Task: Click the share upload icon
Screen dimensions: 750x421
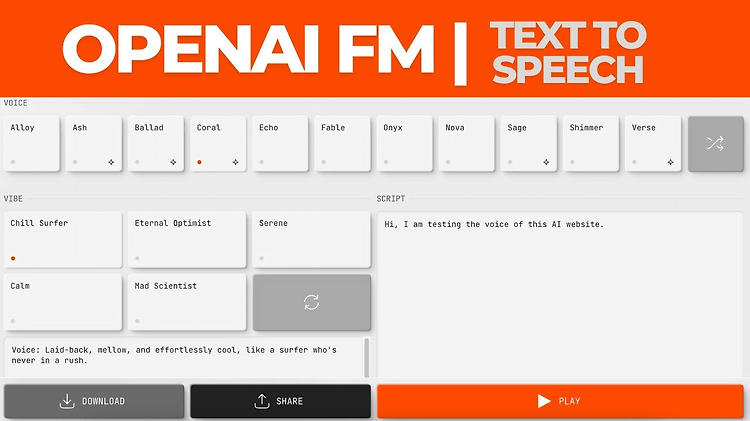Action: coord(262,401)
